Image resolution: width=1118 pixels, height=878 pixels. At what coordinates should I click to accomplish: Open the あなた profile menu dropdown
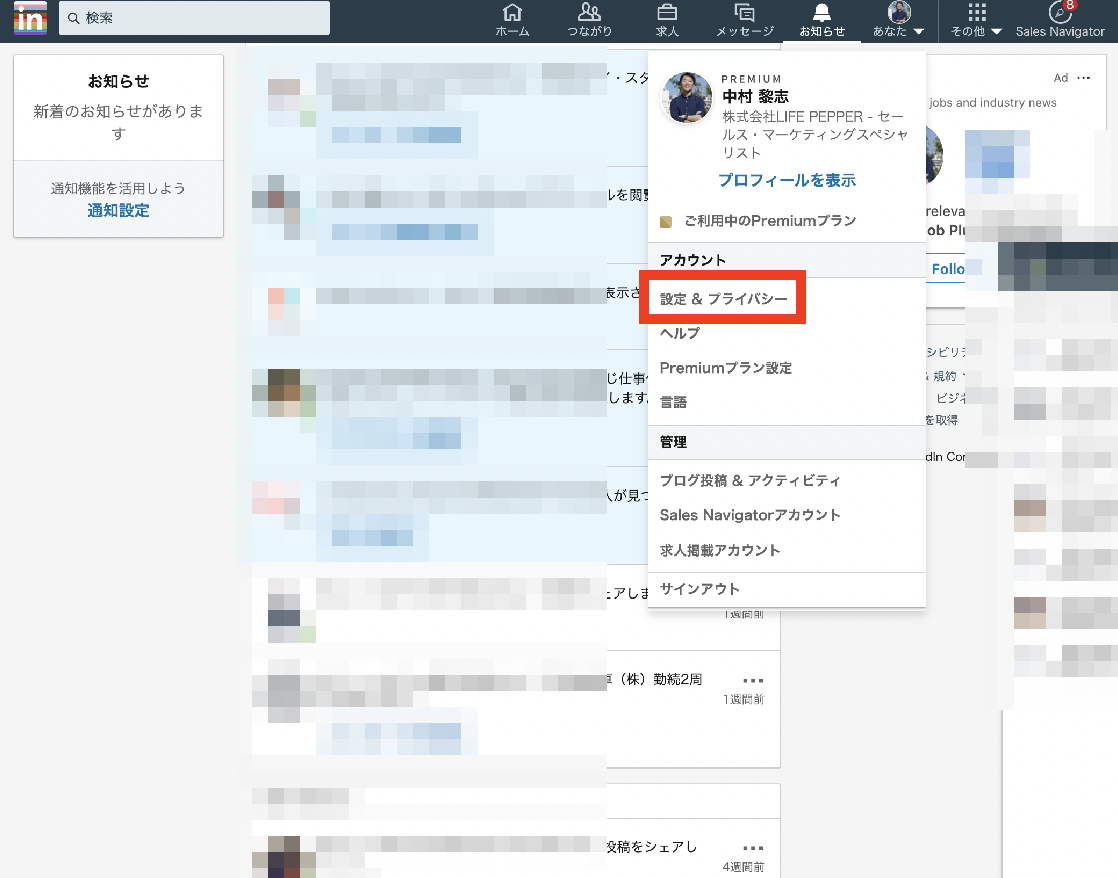tap(898, 20)
